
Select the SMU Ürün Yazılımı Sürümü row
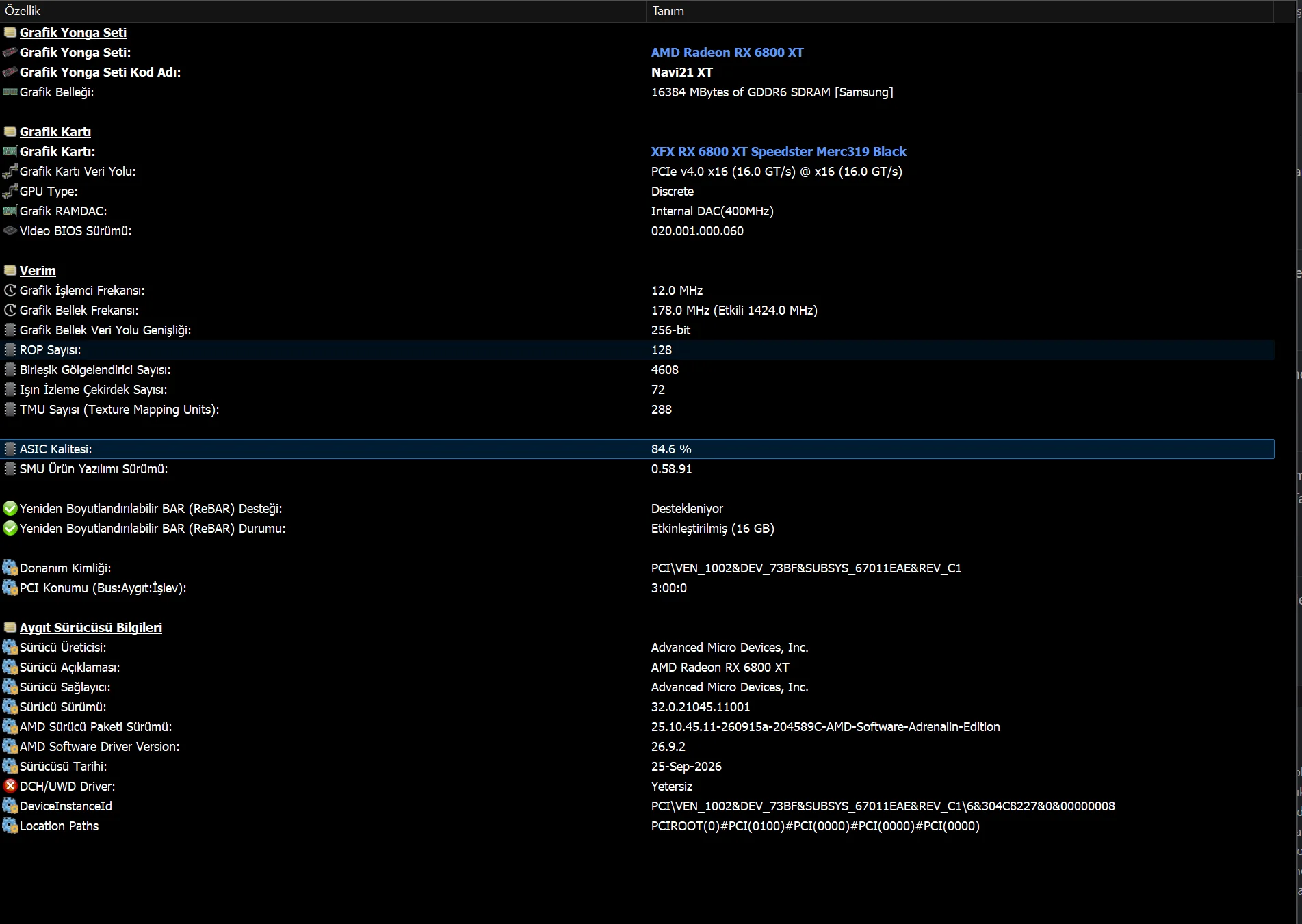tap(637, 468)
